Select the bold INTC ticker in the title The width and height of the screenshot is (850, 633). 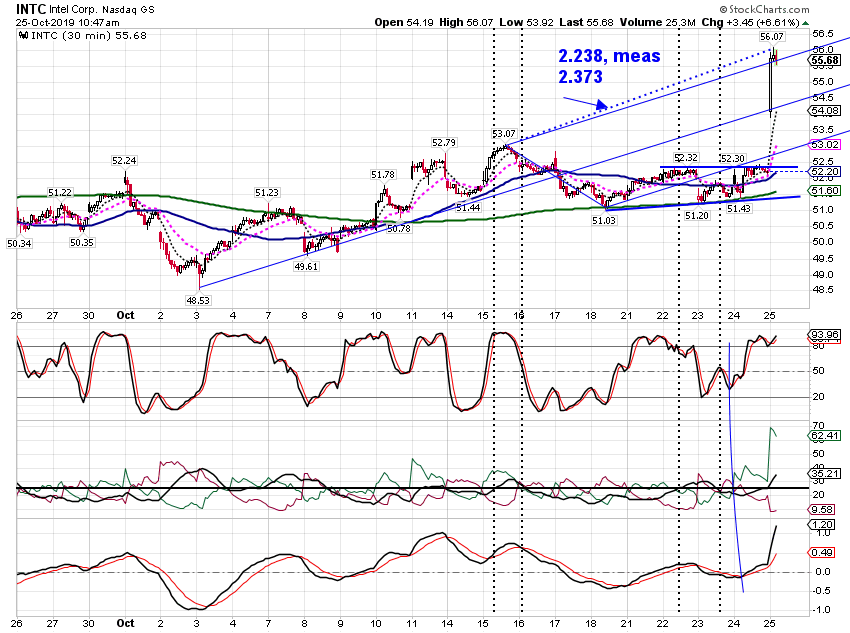click(31, 9)
